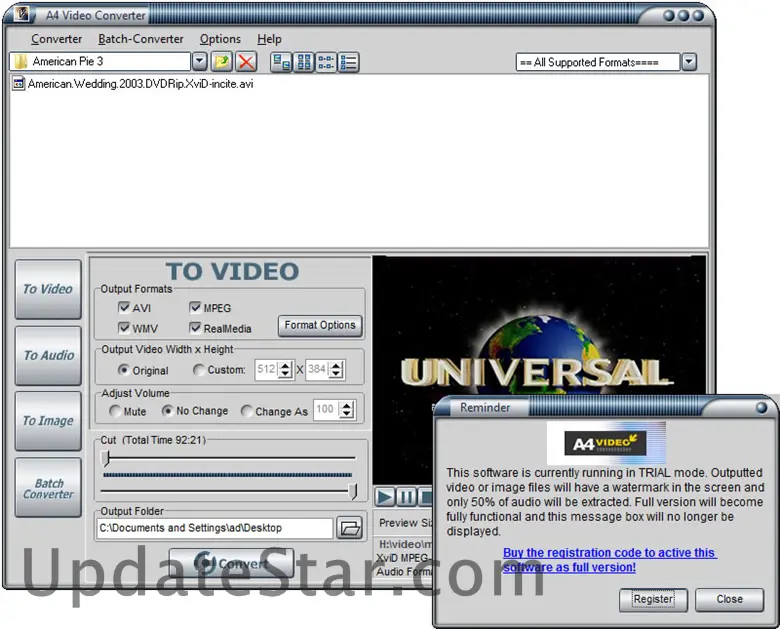Click the cut end slider handle
The image size is (780, 629).
tap(353, 491)
